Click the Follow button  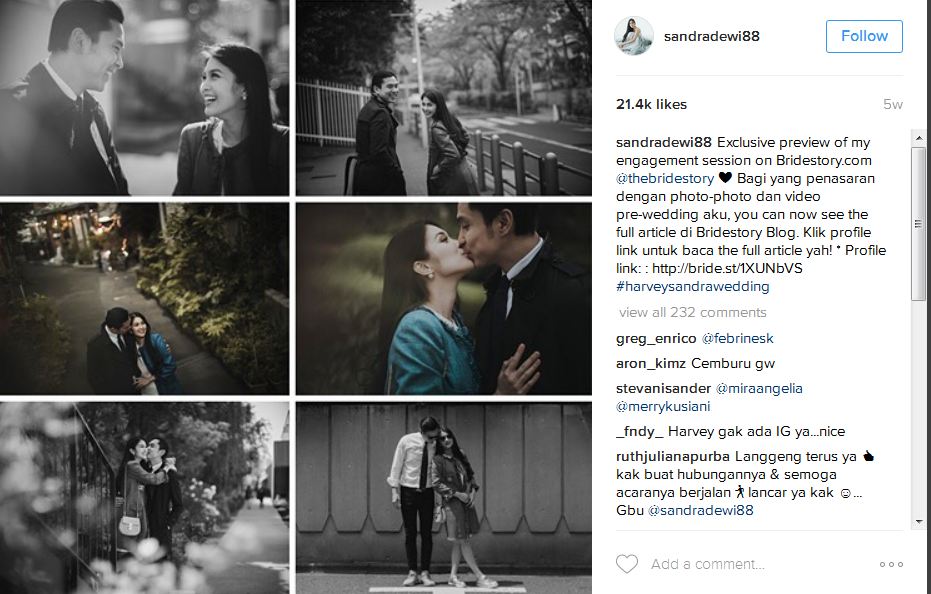pos(864,36)
